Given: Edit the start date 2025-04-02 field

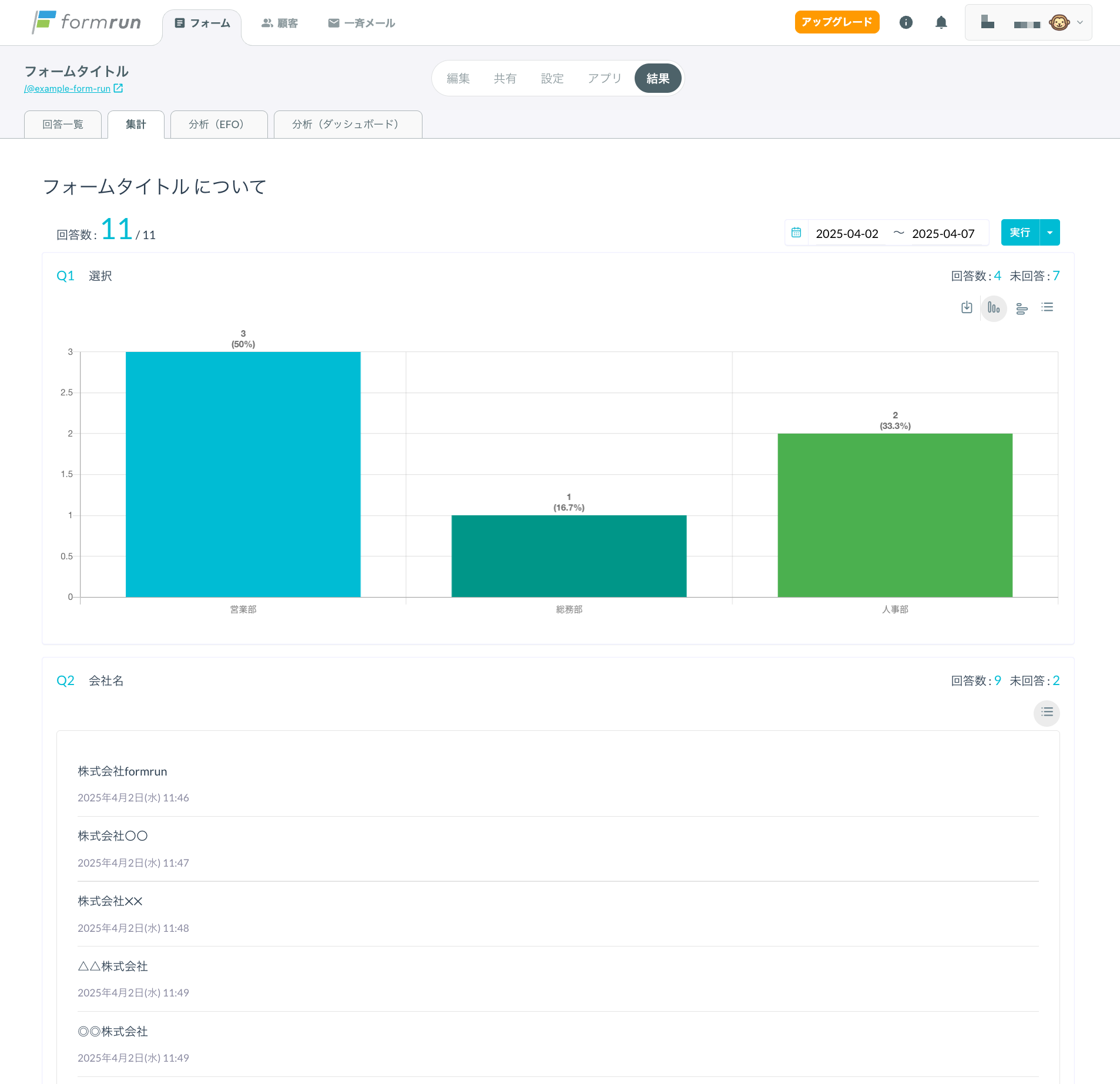Looking at the screenshot, I should pos(847,234).
